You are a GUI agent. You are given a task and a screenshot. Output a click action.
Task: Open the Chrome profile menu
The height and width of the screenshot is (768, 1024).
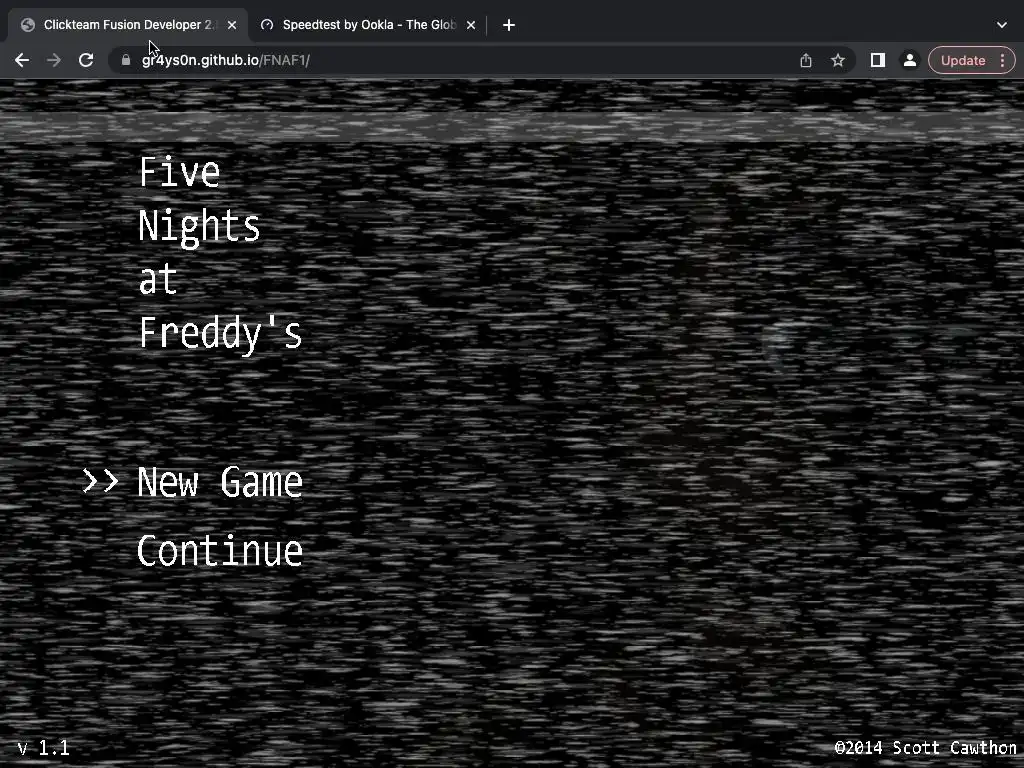click(909, 60)
